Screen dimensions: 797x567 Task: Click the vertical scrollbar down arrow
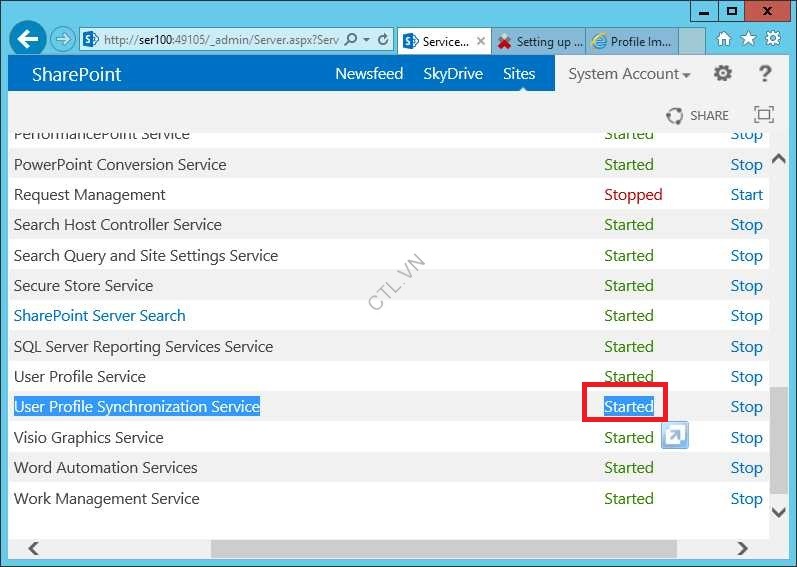coord(778,511)
